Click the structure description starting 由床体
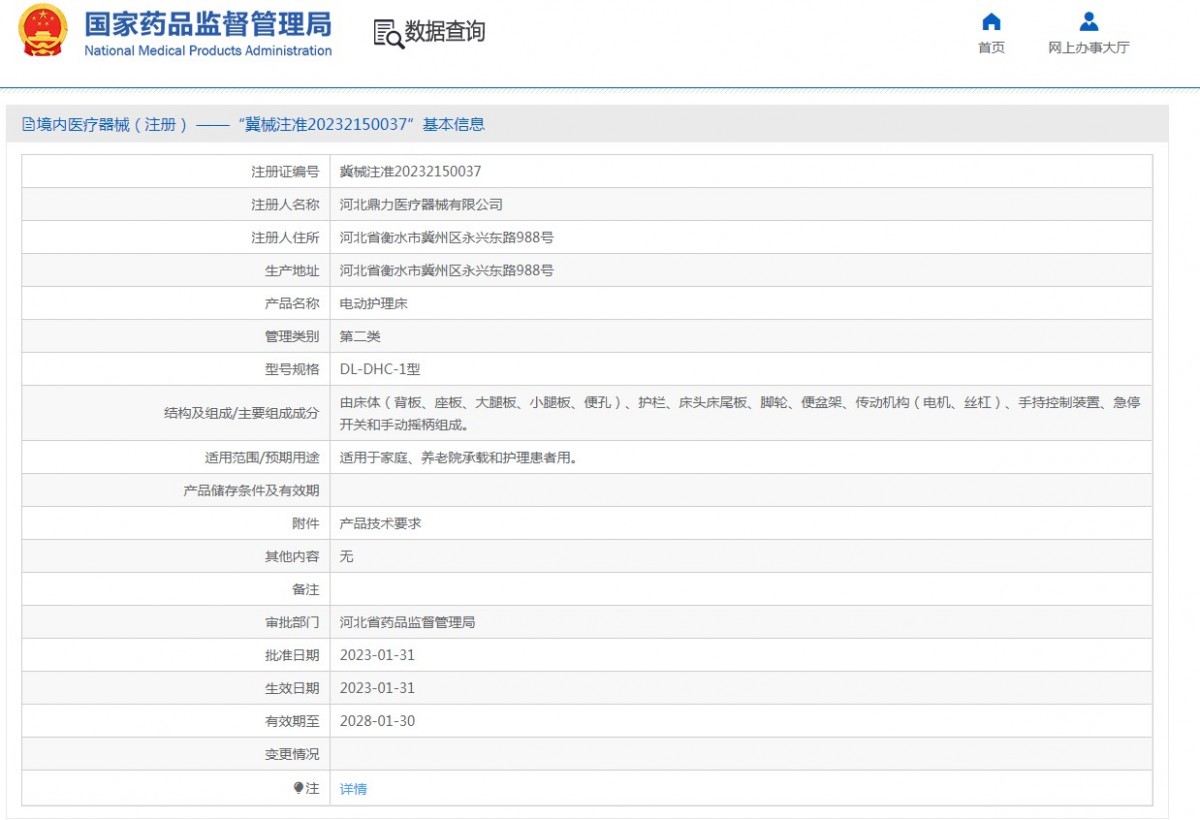Image resolution: width=1200 pixels, height=820 pixels. 740,413
